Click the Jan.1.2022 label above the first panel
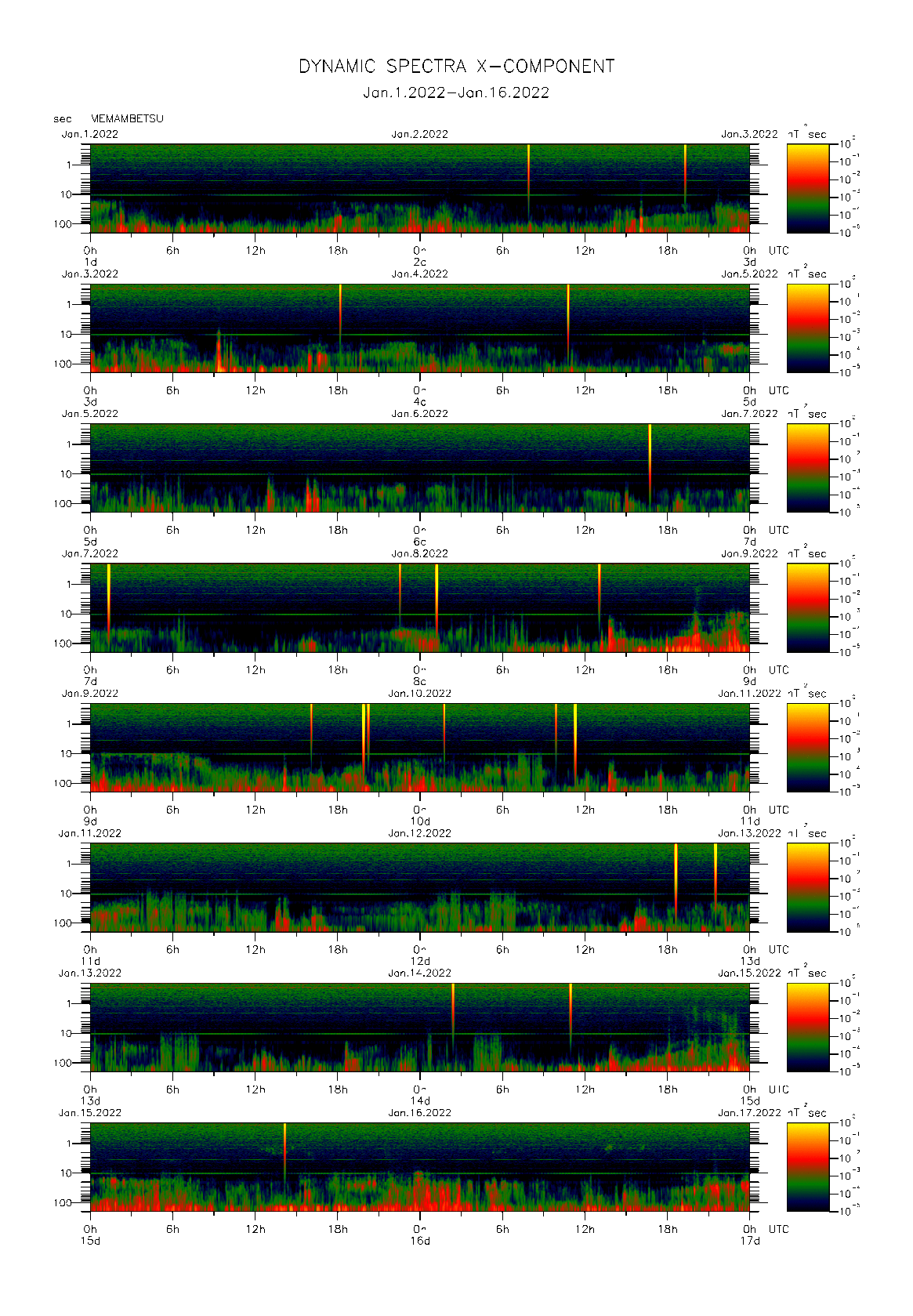Image resolution: width=913 pixels, height=1316 pixels. 90,134
